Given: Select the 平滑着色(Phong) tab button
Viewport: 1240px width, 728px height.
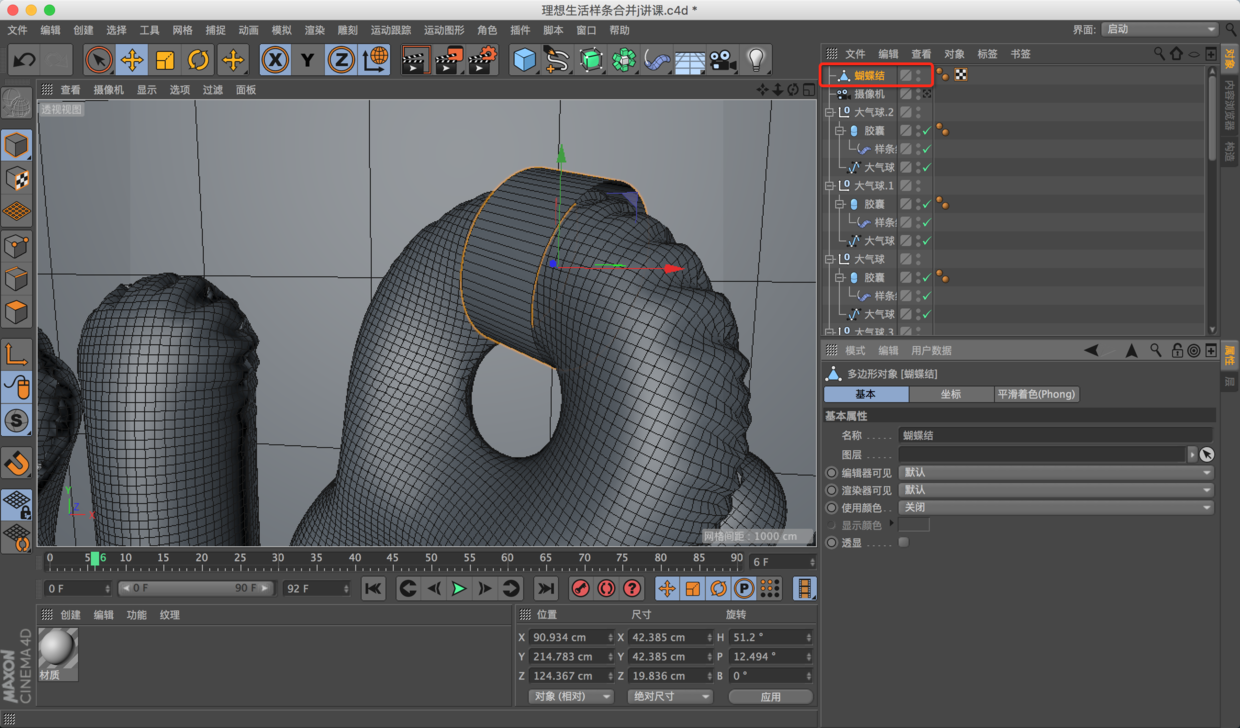Looking at the screenshot, I should tap(1037, 394).
